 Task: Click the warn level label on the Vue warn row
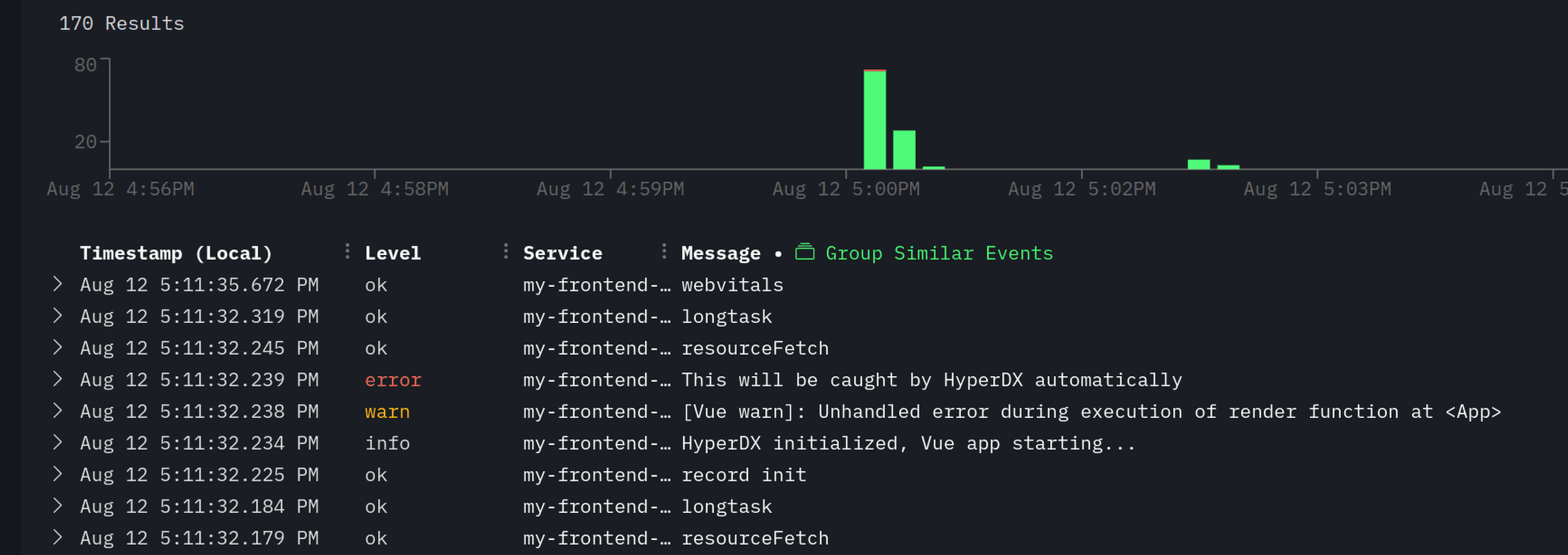[387, 411]
